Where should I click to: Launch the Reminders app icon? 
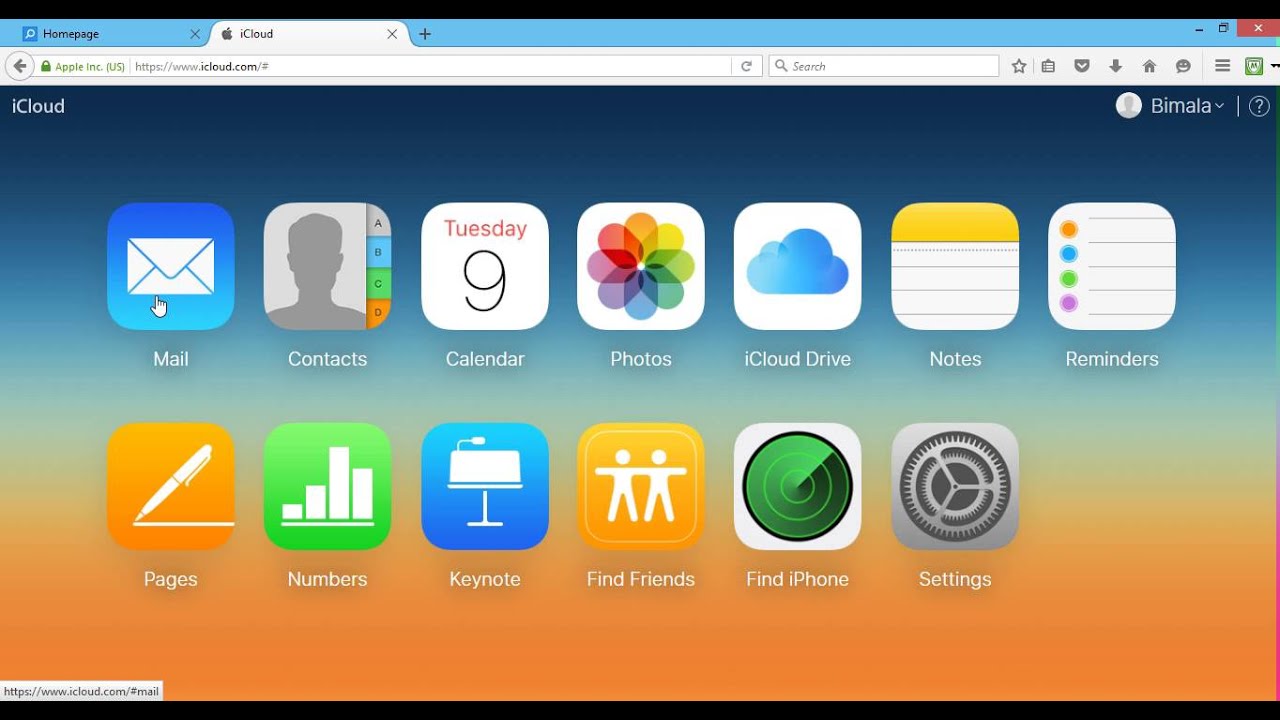[1112, 266]
